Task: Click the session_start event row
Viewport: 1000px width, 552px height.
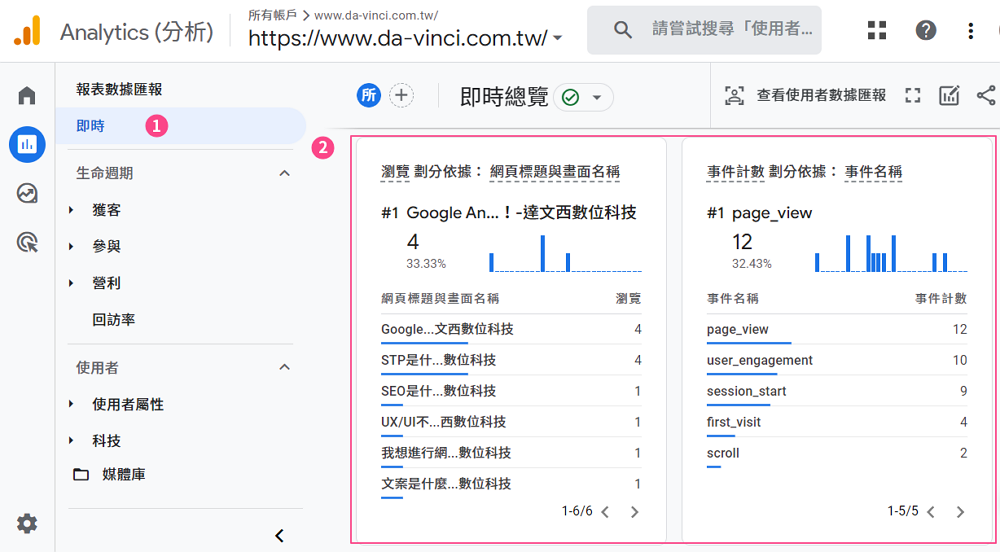Action: click(x=837, y=391)
